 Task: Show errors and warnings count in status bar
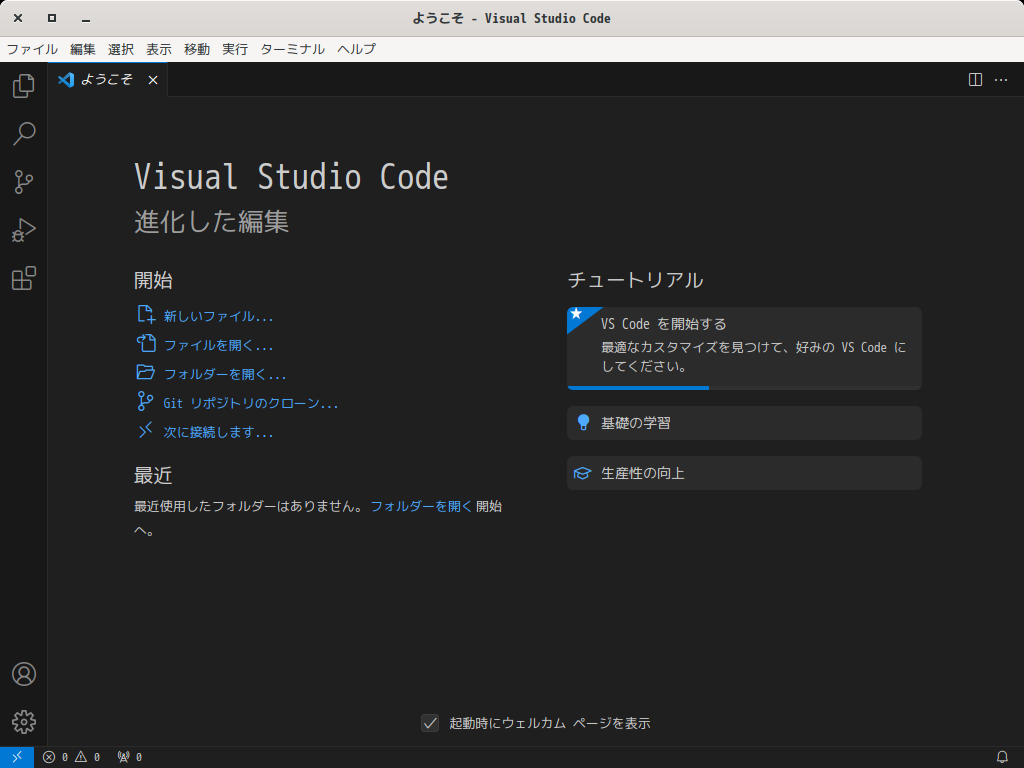(72, 757)
